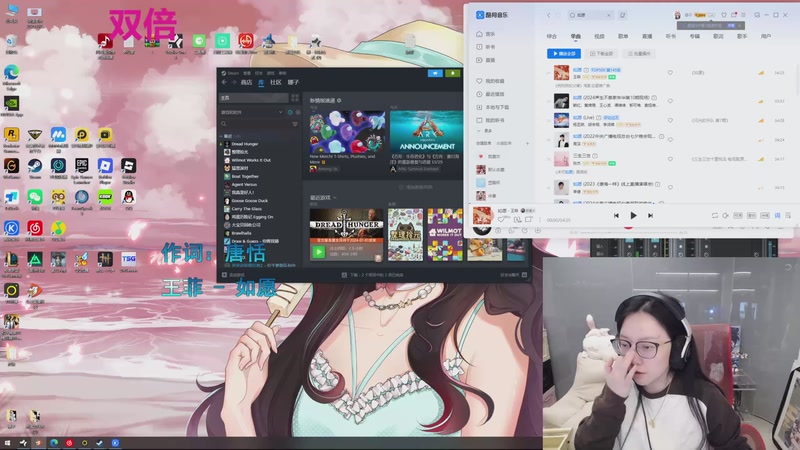
Task: Open the ARK Announcement news card
Action: tap(427, 132)
